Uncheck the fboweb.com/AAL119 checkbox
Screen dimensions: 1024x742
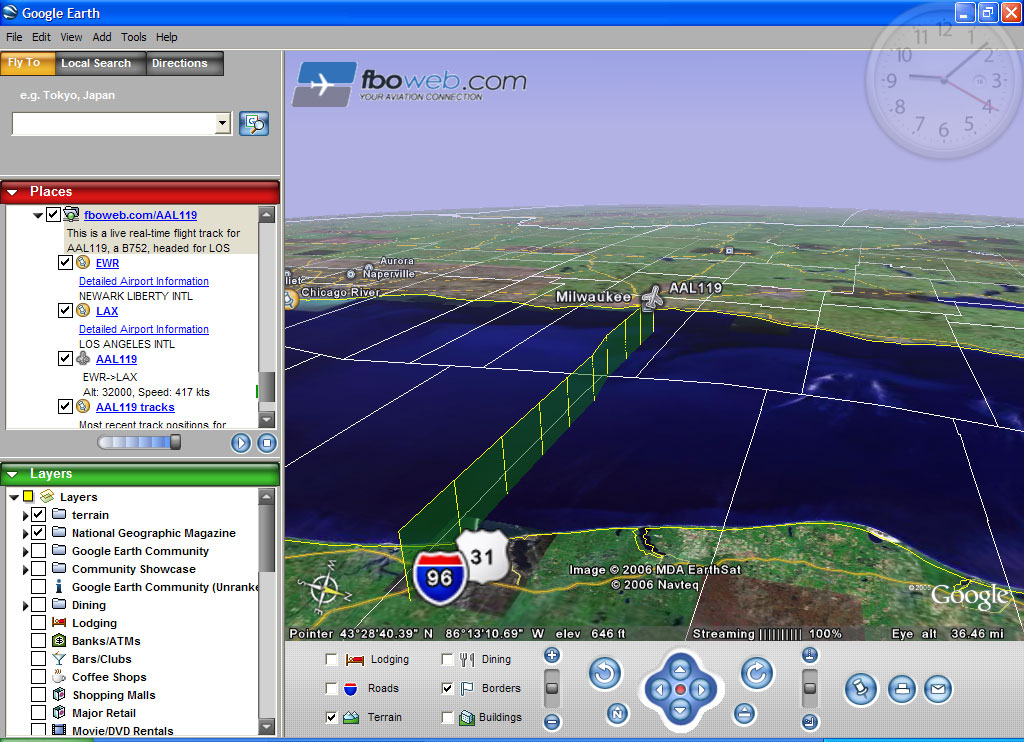[x=54, y=214]
